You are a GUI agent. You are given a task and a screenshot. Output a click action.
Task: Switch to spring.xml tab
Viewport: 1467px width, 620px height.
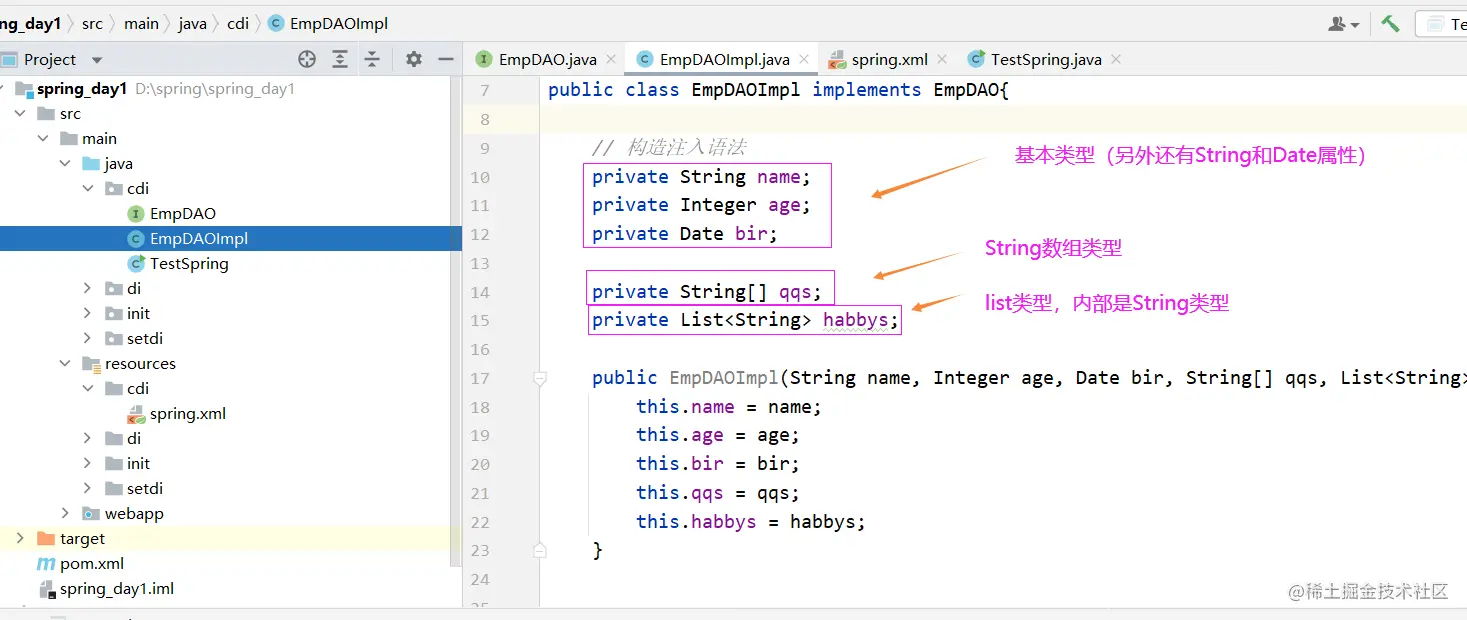[x=888, y=59]
